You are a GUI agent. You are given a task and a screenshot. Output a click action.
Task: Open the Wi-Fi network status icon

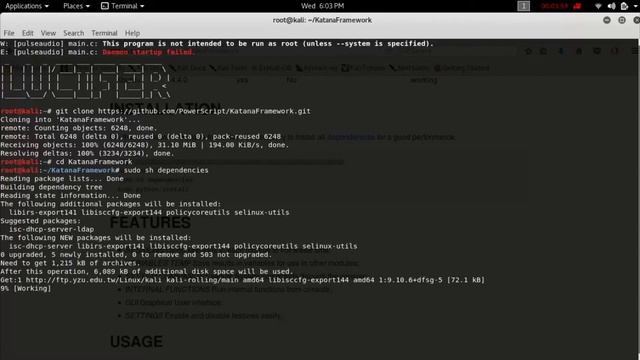point(598,6)
